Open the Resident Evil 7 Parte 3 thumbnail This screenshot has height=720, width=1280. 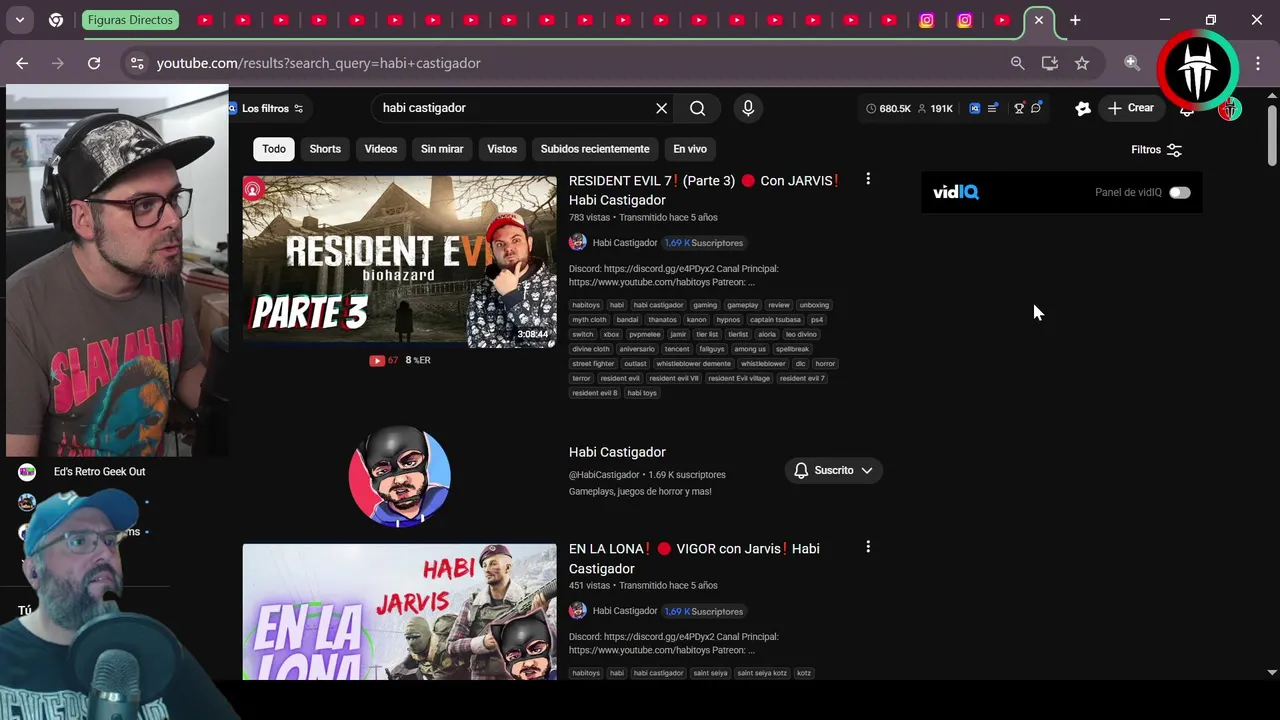pyautogui.click(x=399, y=262)
